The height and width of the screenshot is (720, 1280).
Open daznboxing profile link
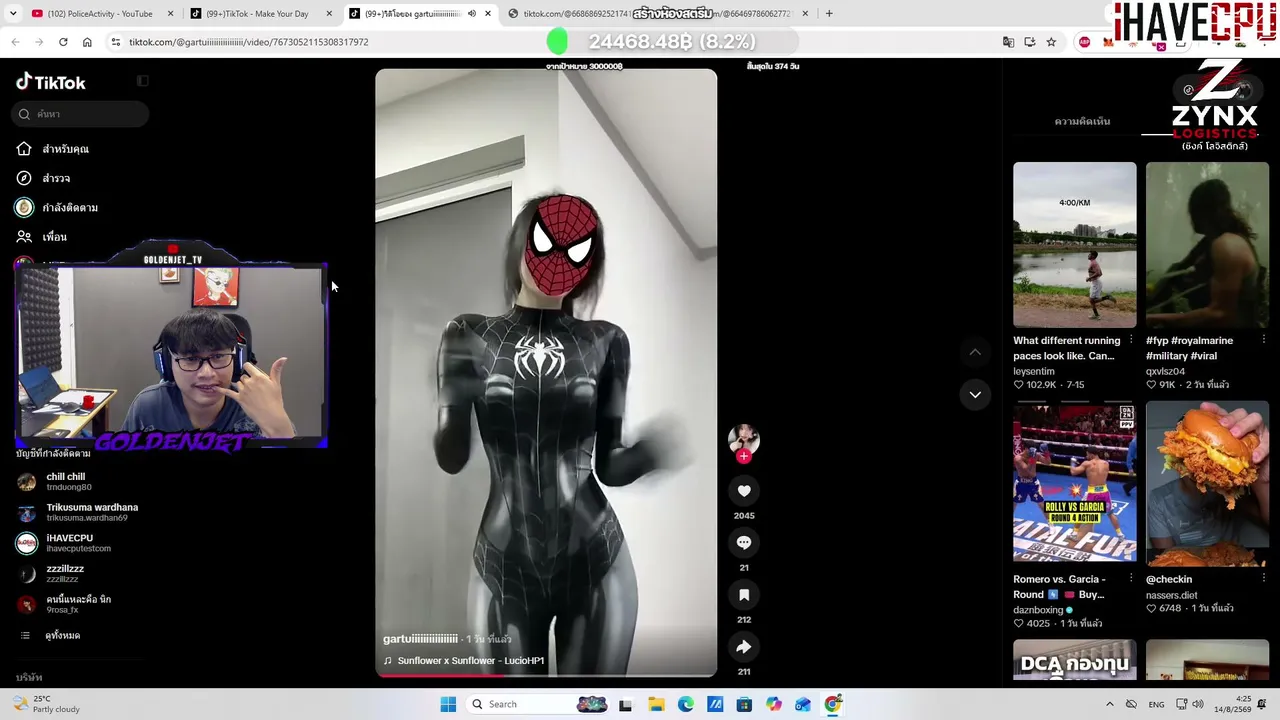(1038, 610)
